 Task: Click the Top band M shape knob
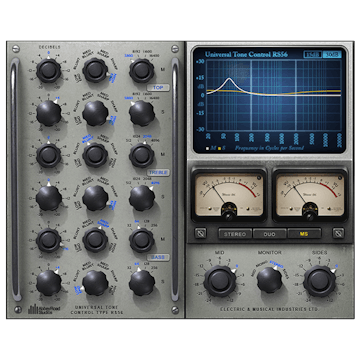click(x=95, y=70)
